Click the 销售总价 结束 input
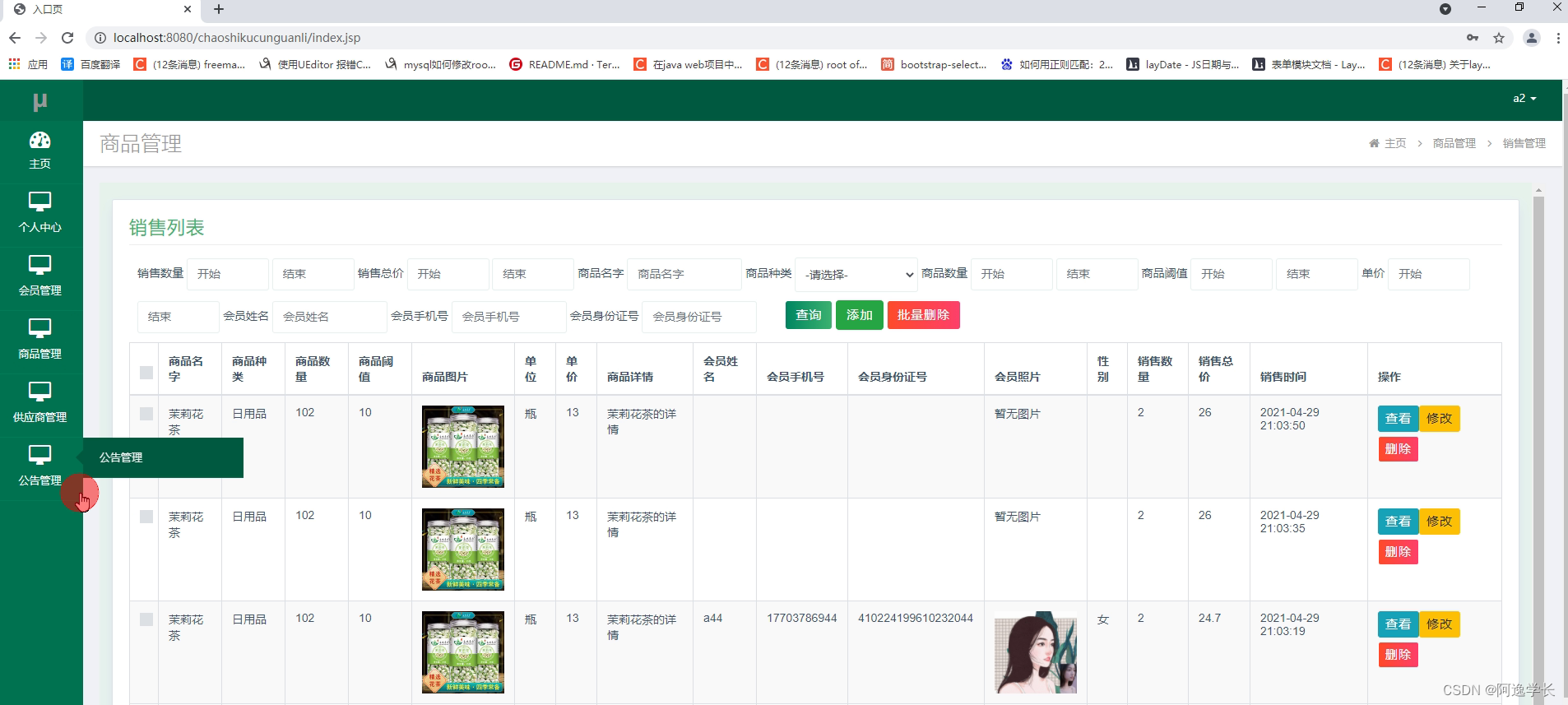 click(532, 274)
